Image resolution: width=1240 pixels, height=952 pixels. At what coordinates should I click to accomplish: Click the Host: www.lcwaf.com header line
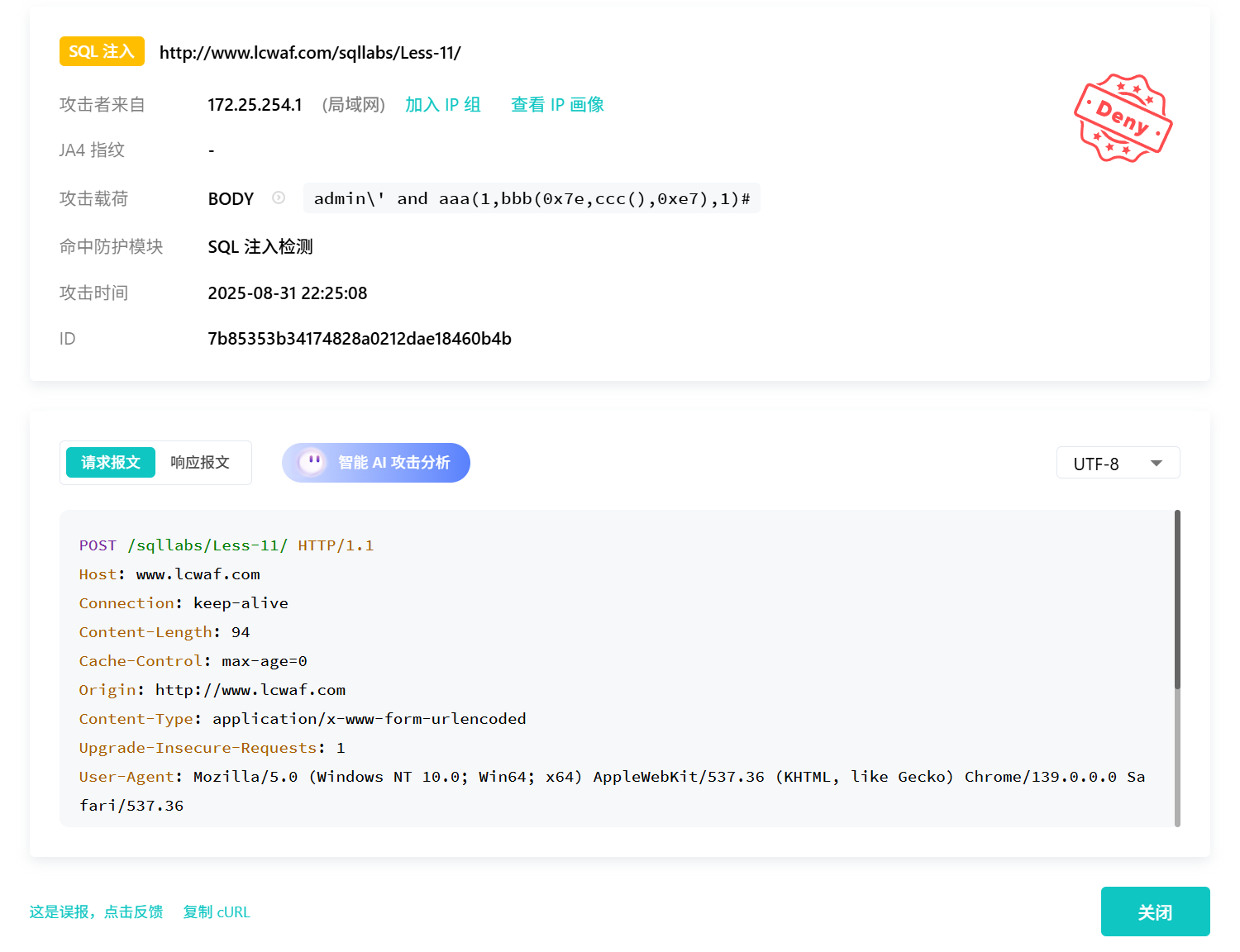pos(169,574)
